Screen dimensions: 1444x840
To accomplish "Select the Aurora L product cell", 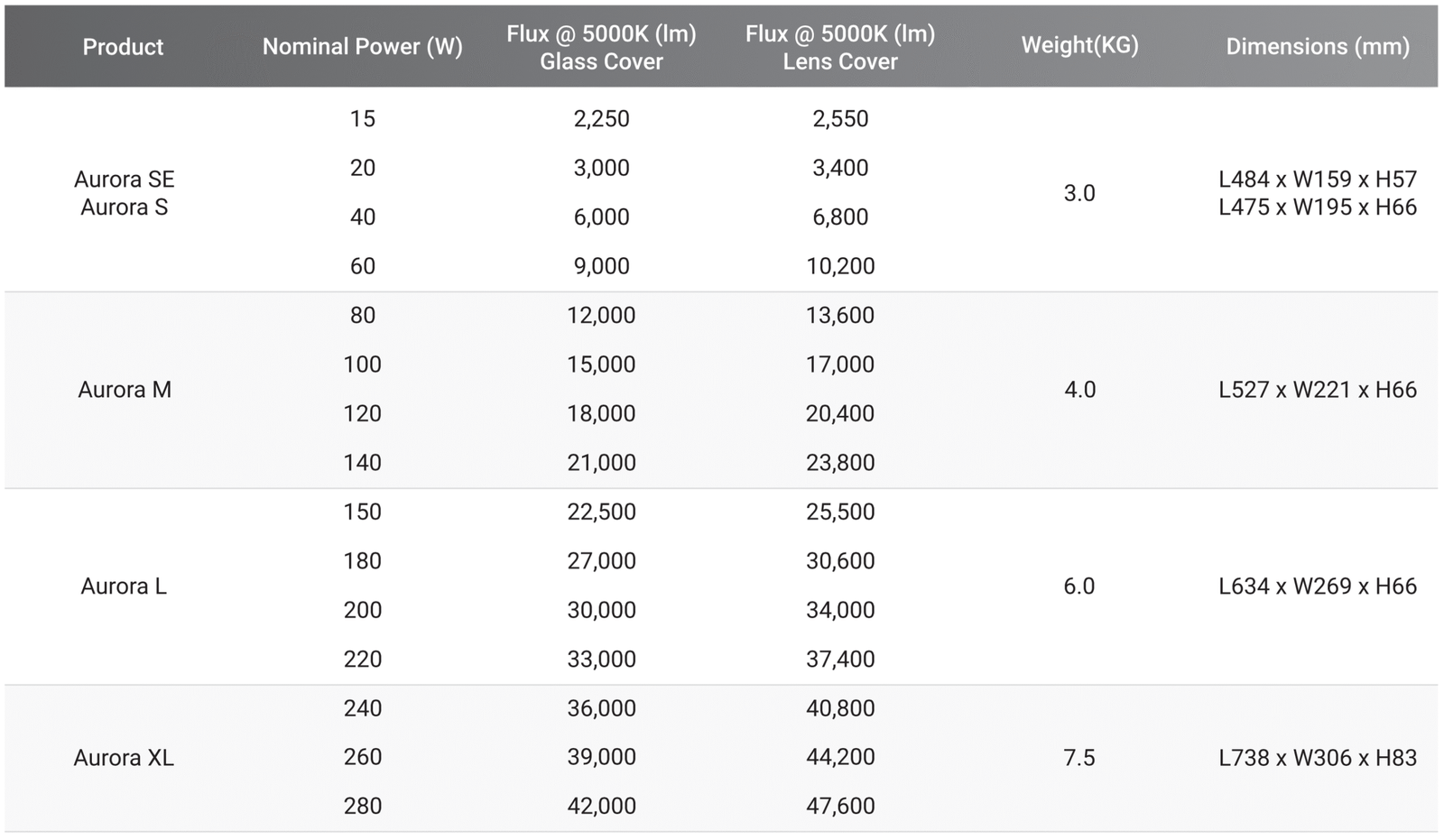I will 124,586.
